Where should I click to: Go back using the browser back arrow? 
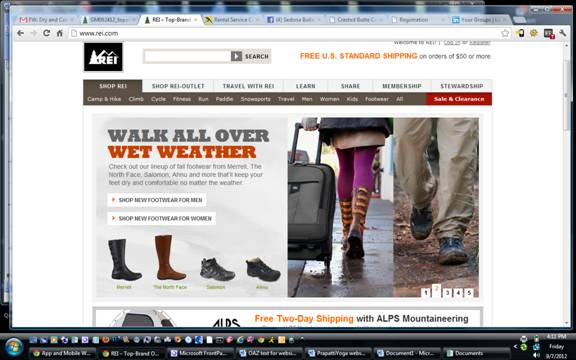(21, 33)
